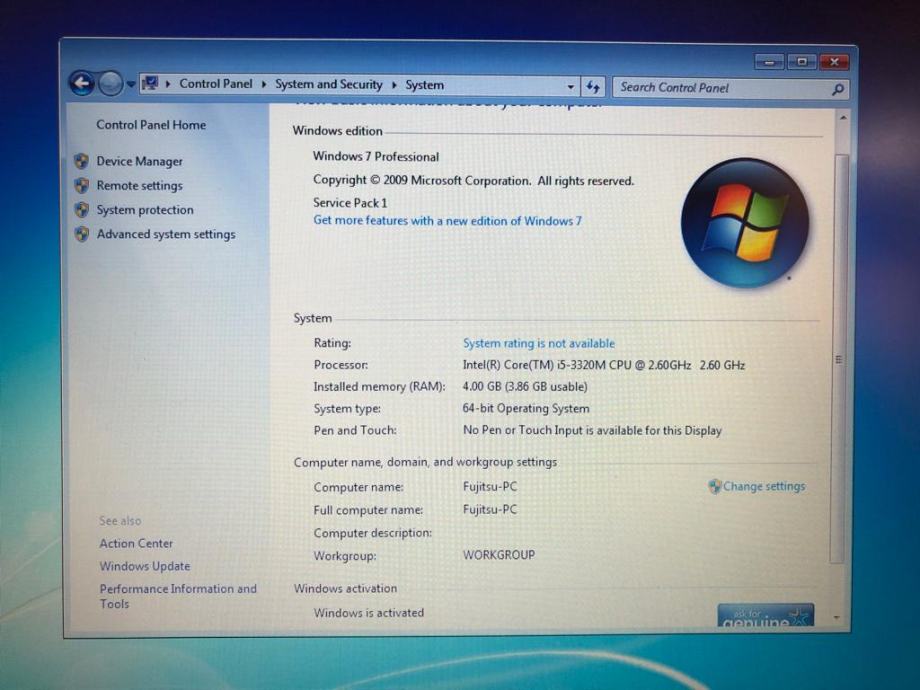920x690 pixels.
Task: Click the 4.00 GB installed memory value
Action: click(x=525, y=387)
